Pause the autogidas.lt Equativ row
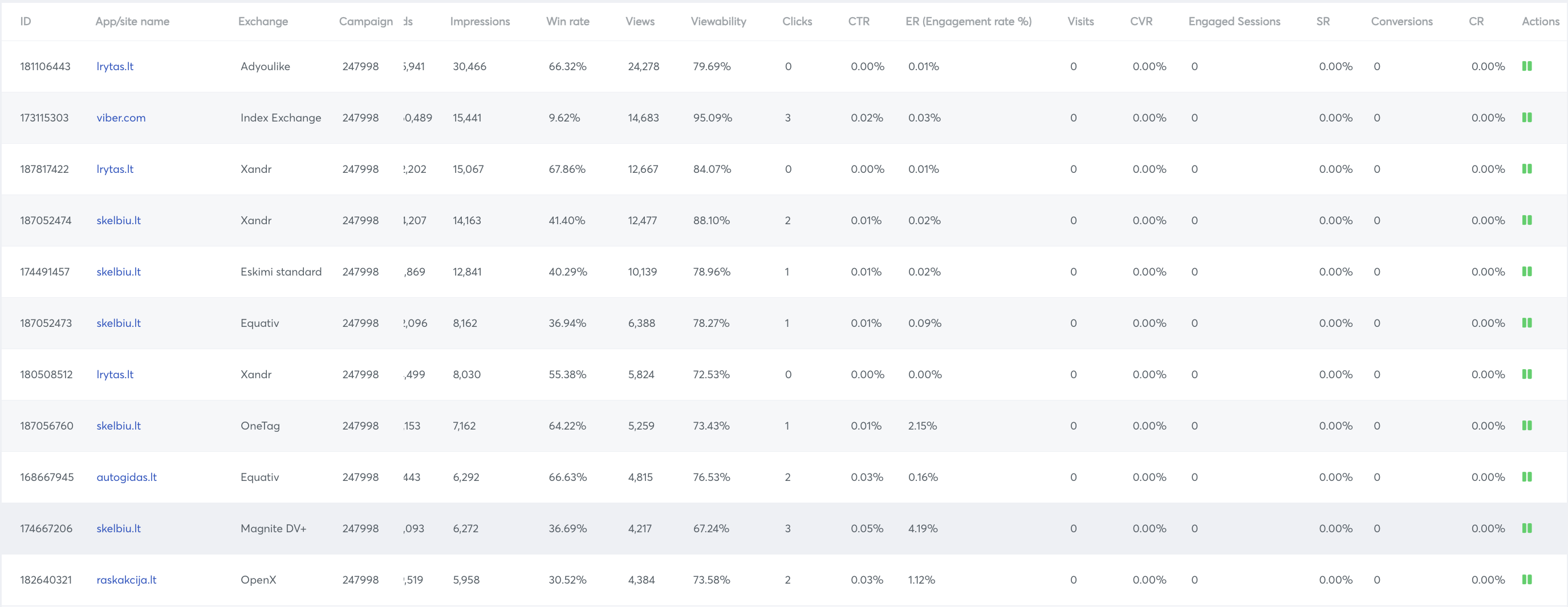 click(1526, 477)
